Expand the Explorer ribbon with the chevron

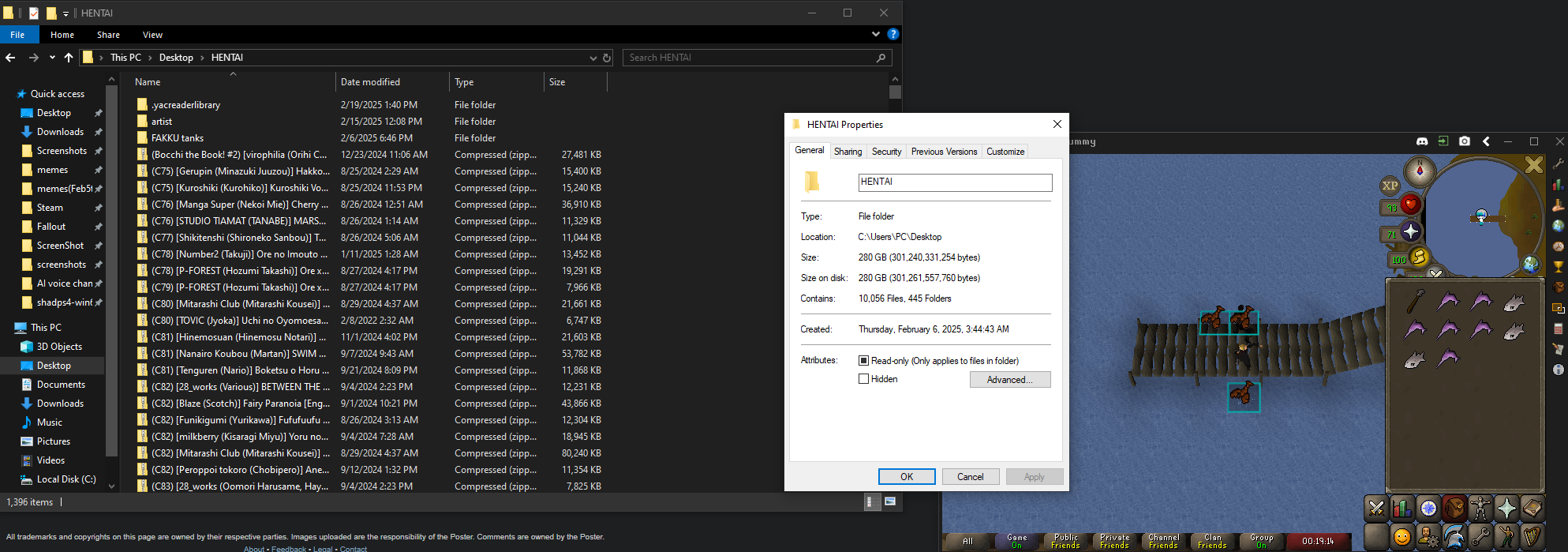coord(876,34)
